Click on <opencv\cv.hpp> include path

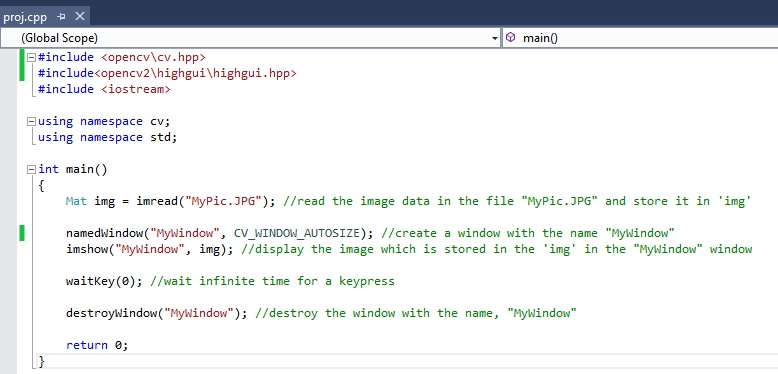(x=153, y=58)
